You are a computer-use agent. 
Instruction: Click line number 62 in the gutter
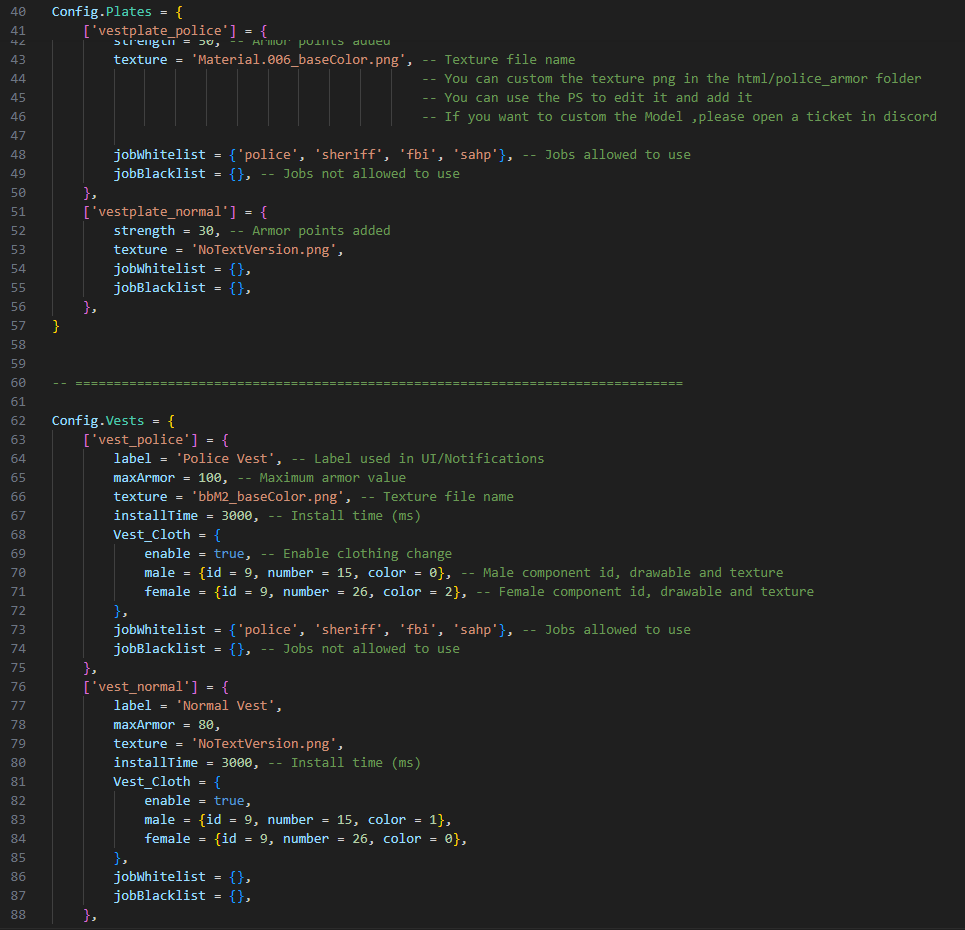[18, 421]
